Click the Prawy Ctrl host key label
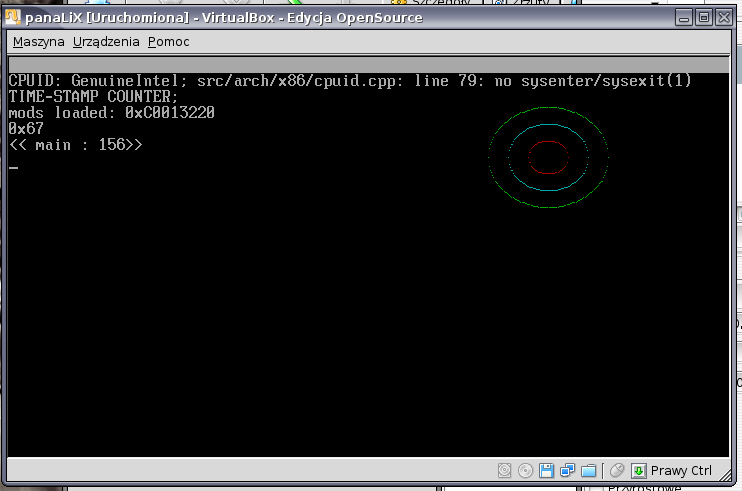Viewport: 742px width, 491px height. point(681,470)
